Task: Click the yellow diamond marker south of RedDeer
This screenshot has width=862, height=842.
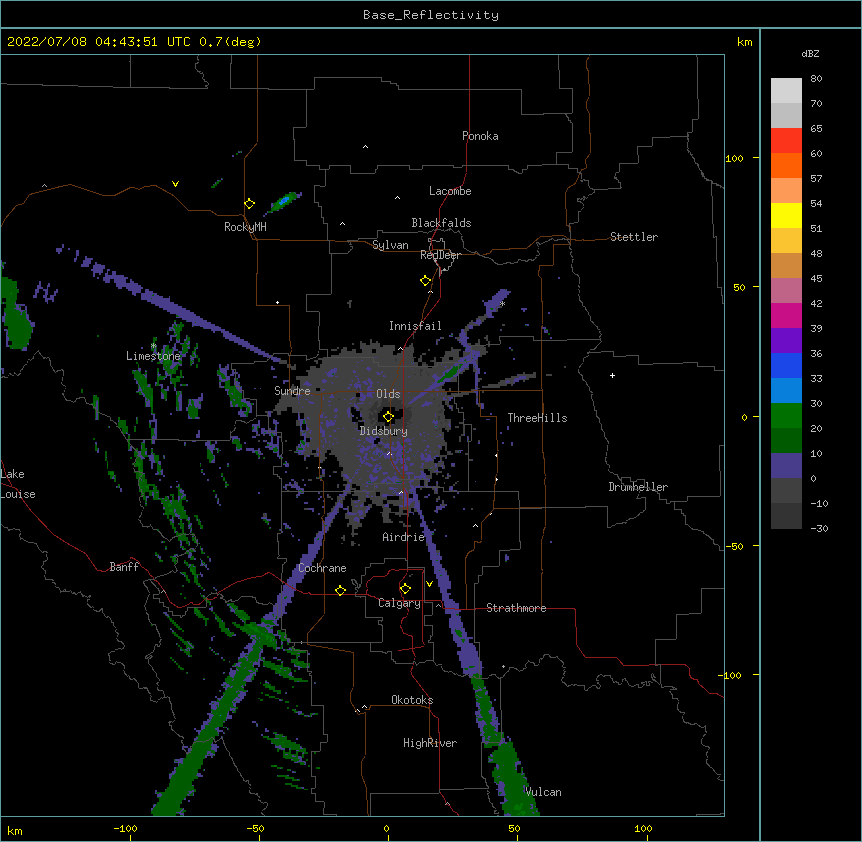Action: (426, 281)
